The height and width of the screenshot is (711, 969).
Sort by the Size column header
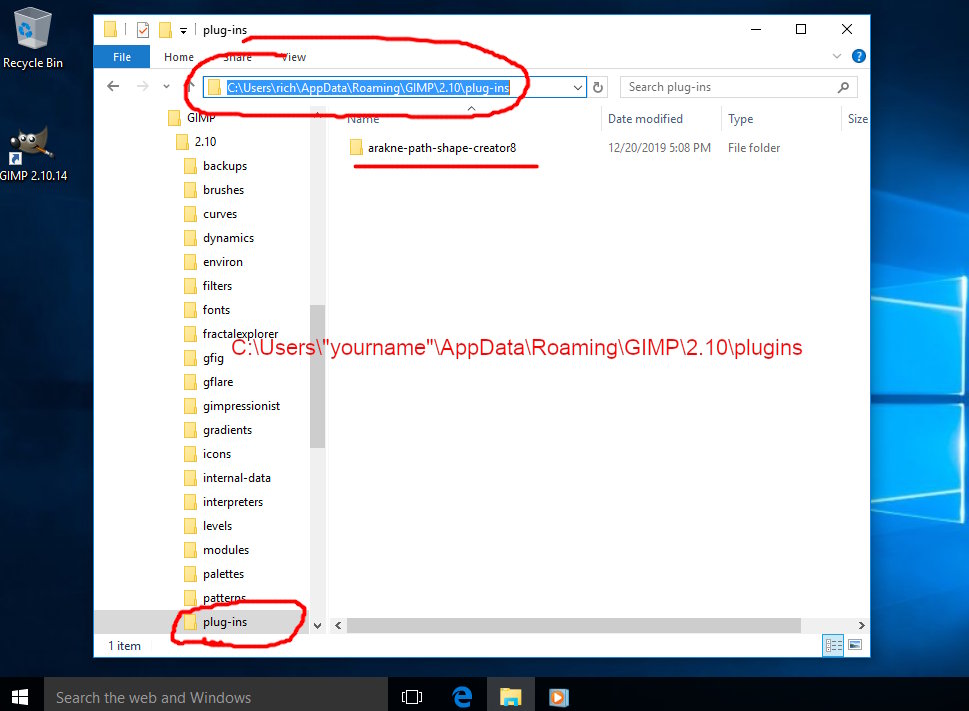856,119
